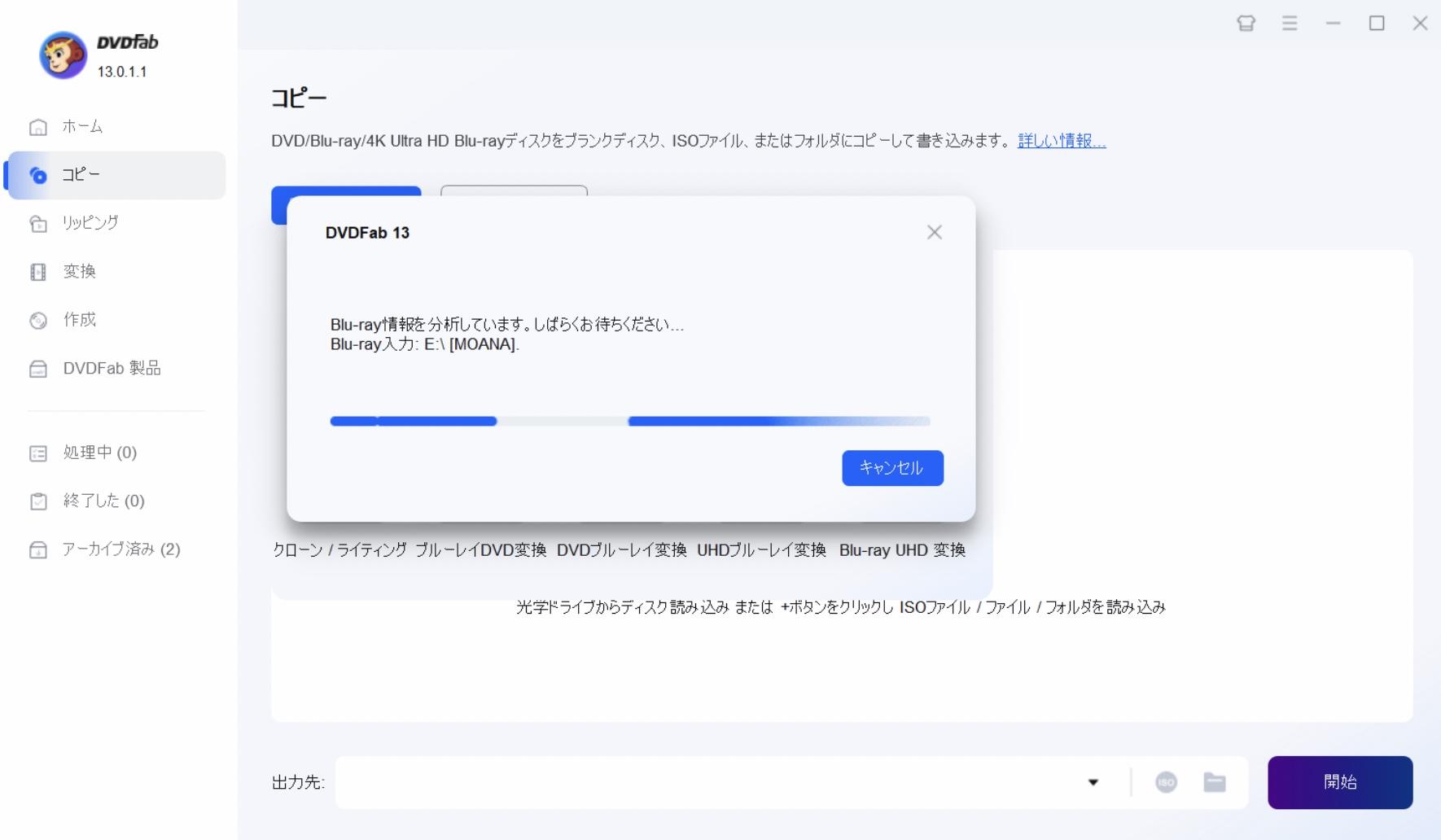1441x840 pixels.
Task: Click the creator disc icon
Action: point(38,320)
